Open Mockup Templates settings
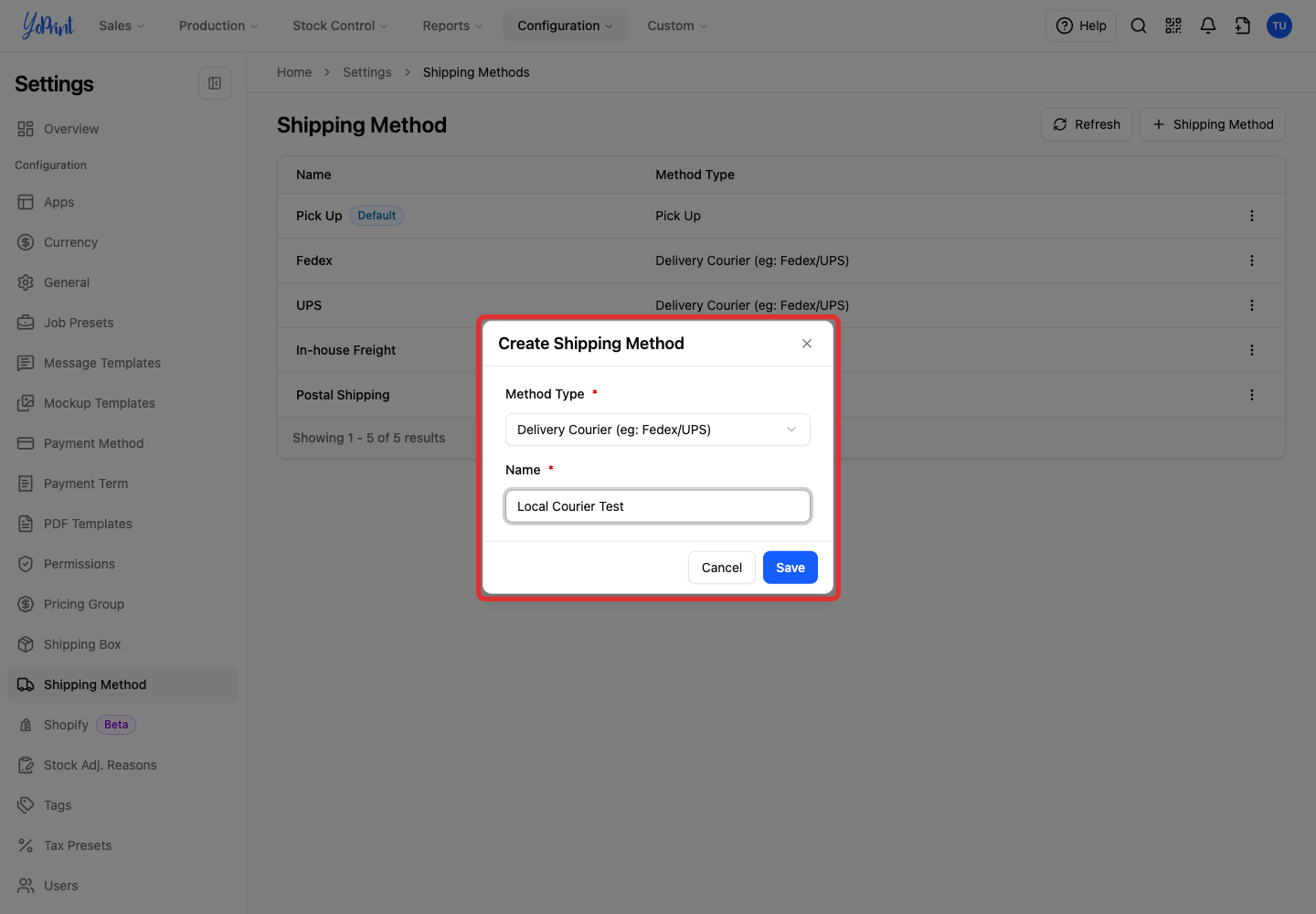Screen dimensions: 1316x914 (x=122, y=403)
